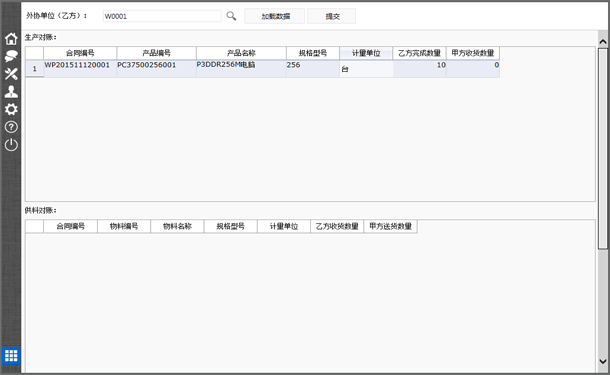The height and width of the screenshot is (375, 610).
Task: Click 合同编号 header in 供料对账 table
Action: click(70, 226)
